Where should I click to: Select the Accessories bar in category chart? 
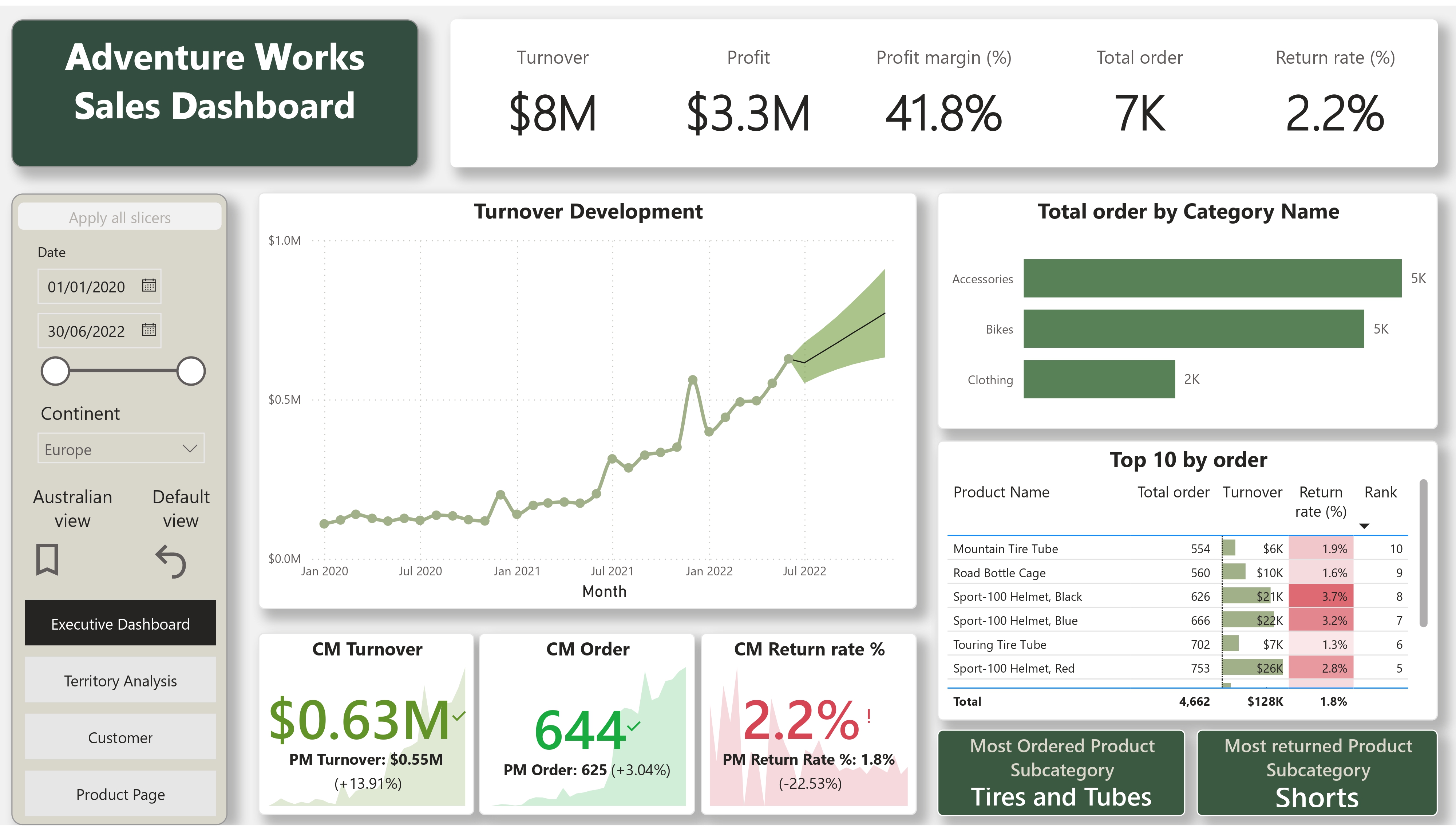coord(1212,279)
